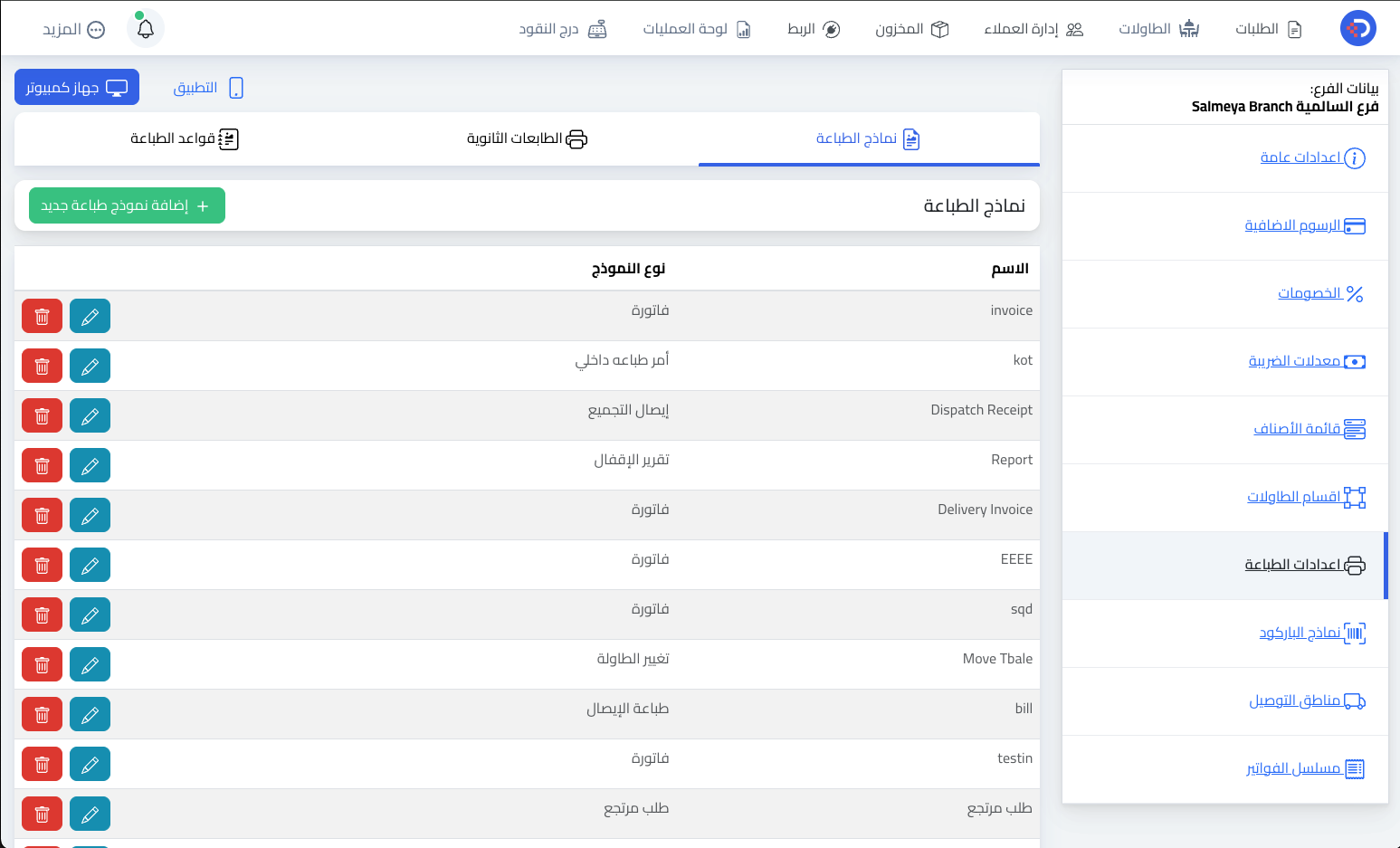Viewport: 1400px width, 848px height.
Task: Open معدلات الضريبة tax rates link
Action: click(x=1307, y=361)
